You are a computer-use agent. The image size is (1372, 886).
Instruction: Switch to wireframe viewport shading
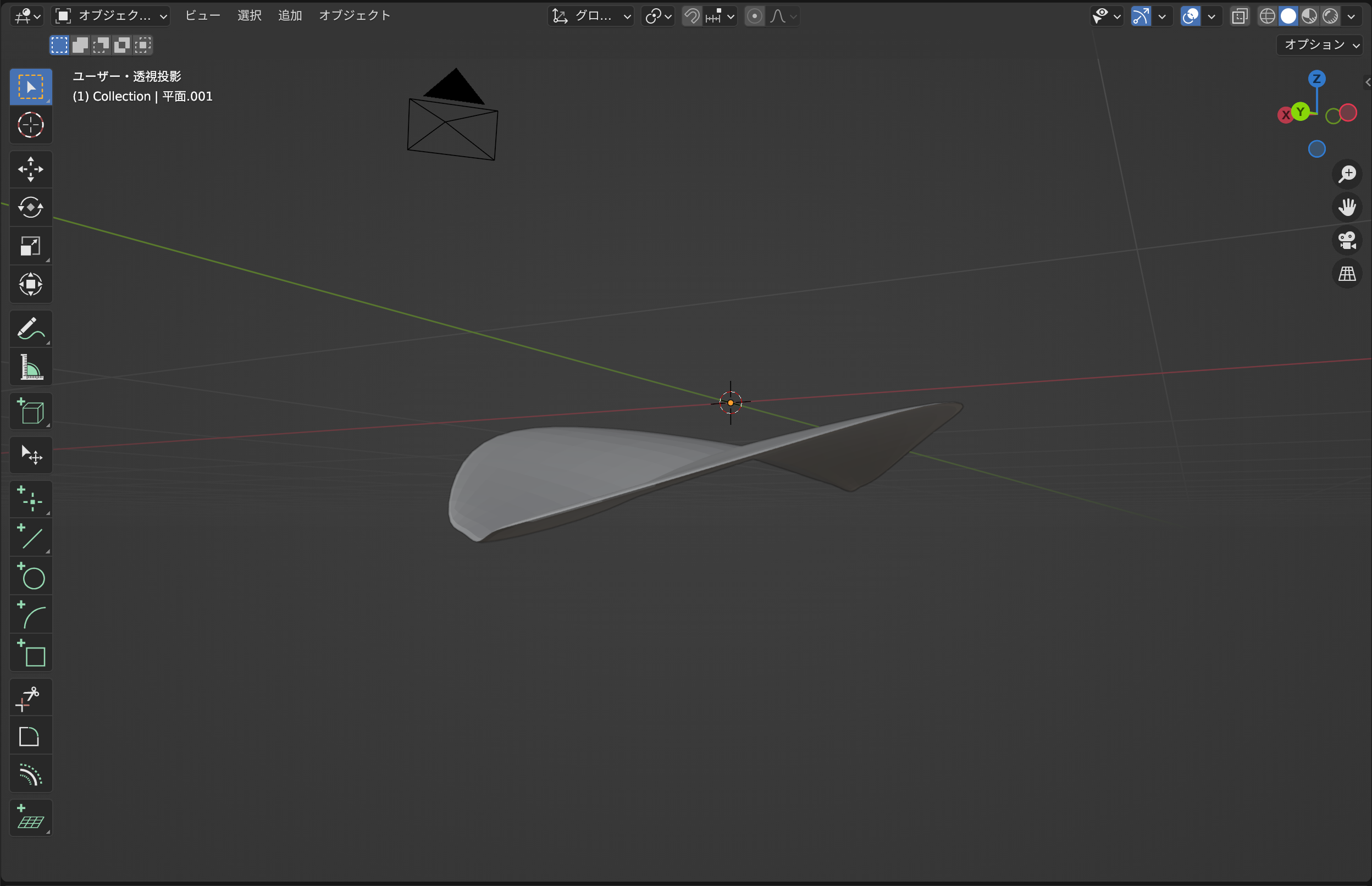[x=1268, y=16]
